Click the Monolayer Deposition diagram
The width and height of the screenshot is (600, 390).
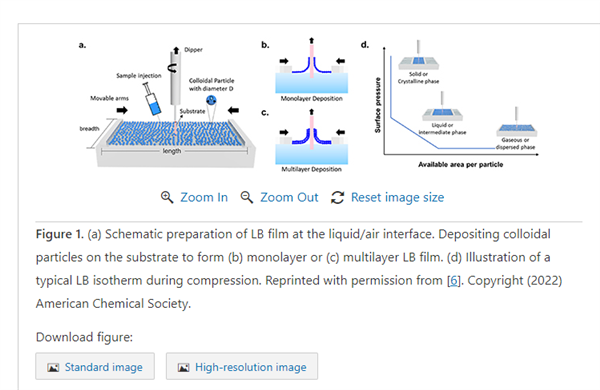coord(311,69)
